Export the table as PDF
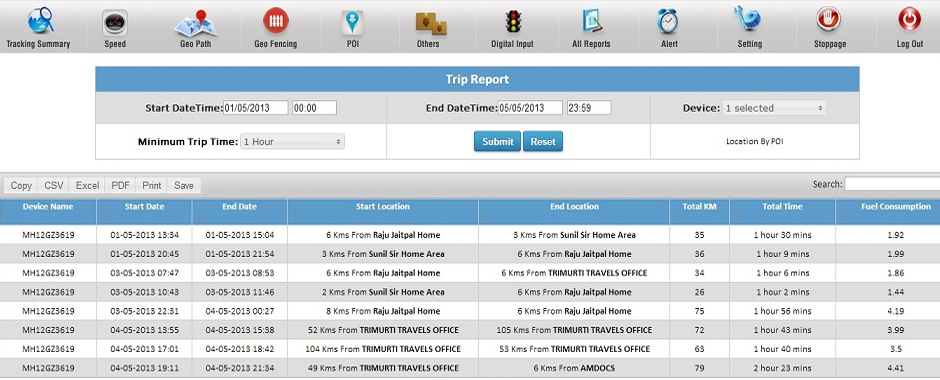 pos(120,185)
